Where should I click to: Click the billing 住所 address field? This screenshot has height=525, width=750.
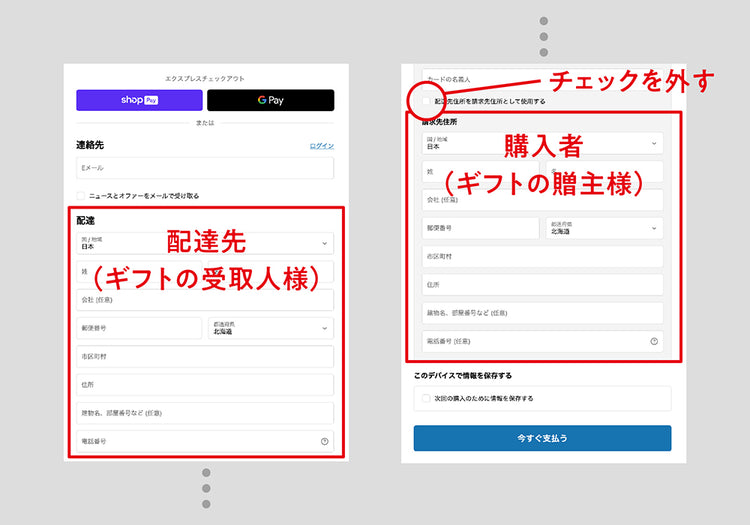point(542,285)
